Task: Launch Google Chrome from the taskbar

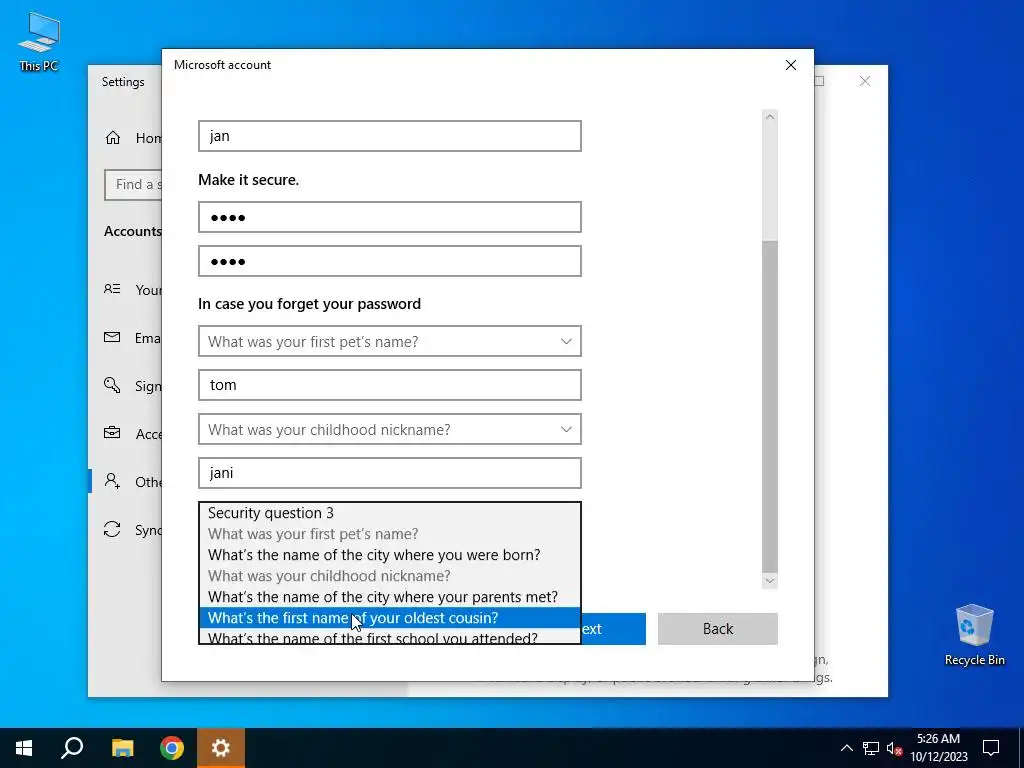Action: [172, 748]
